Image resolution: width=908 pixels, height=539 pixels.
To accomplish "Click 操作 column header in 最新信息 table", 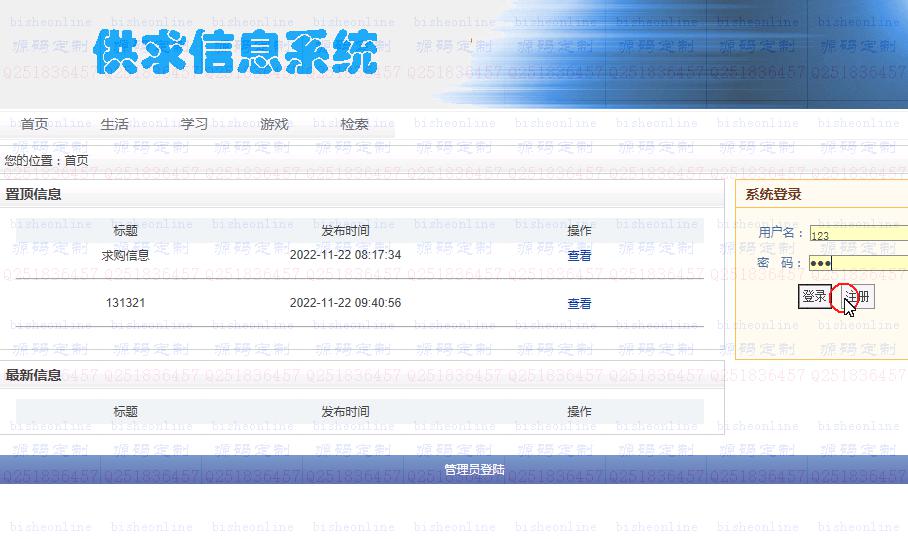I will [x=579, y=412].
